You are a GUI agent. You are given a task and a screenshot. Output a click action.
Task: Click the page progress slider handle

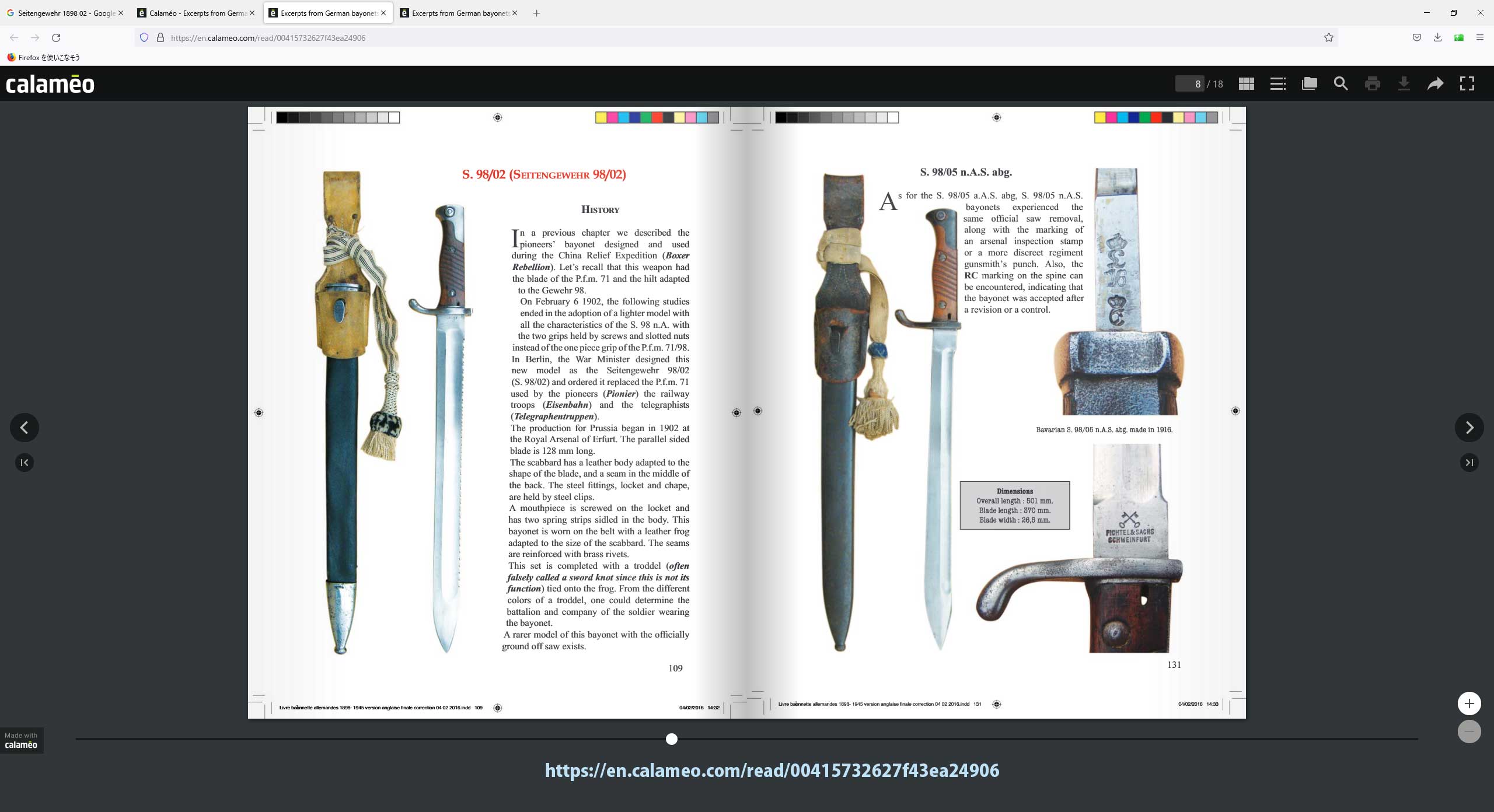672,739
